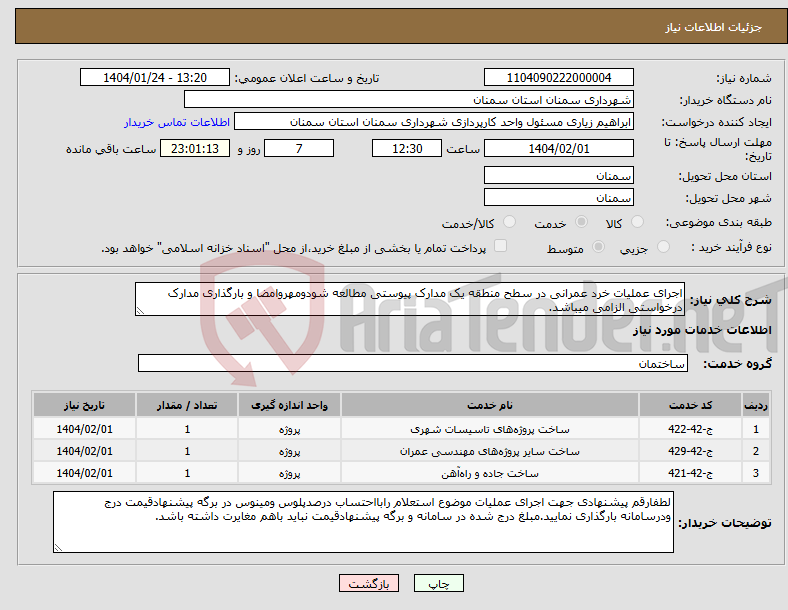This screenshot has width=788, height=610.
Task: Click the date cell in row 3
Action: point(84,473)
